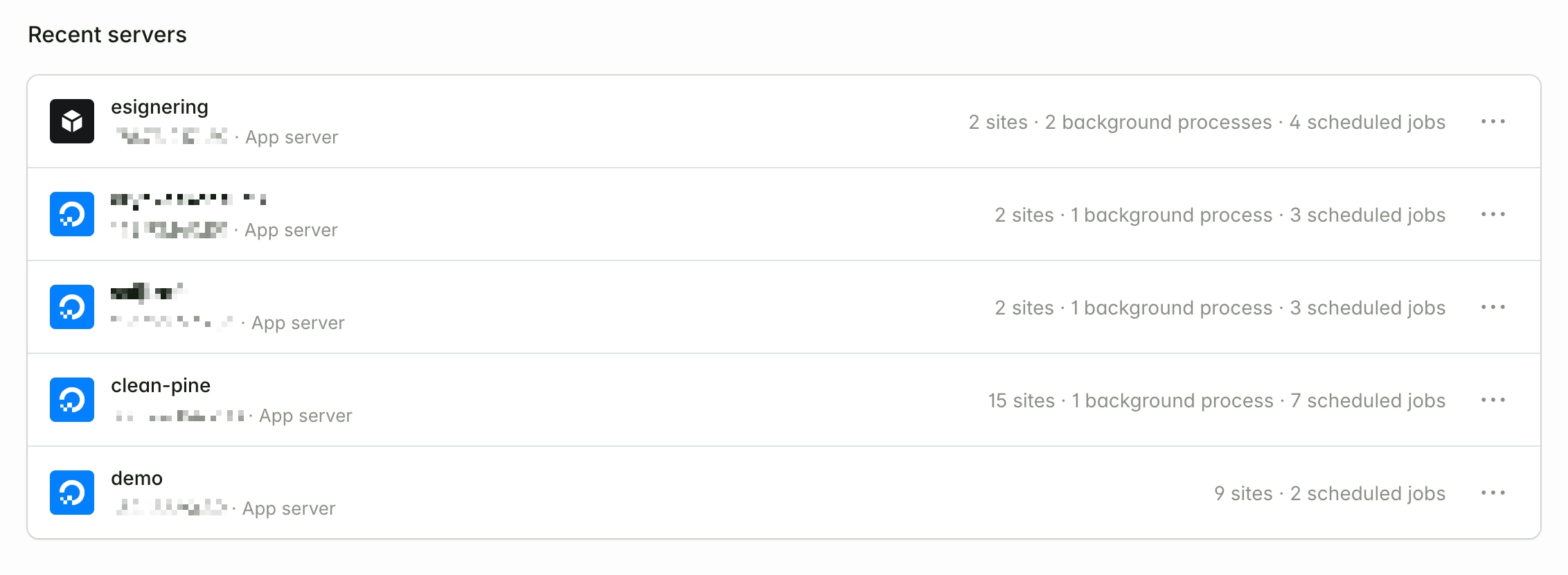Click the DigitalOcean icon directly above clean-pine's icon
Image resolution: width=1568 pixels, height=575 pixels.
pyautogui.click(x=72, y=307)
